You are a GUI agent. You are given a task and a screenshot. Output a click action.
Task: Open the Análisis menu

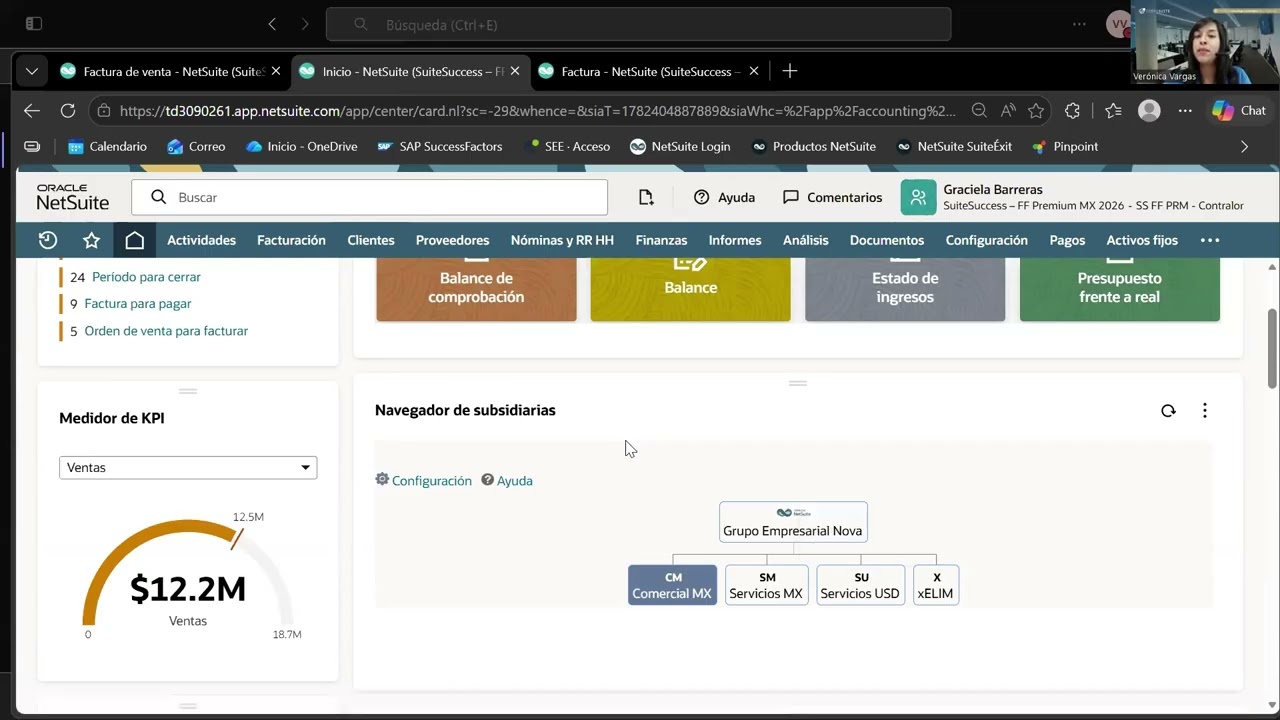tap(806, 240)
